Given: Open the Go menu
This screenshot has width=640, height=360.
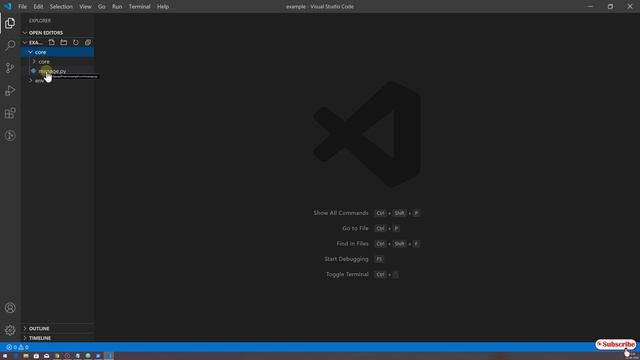Looking at the screenshot, I should pos(102,7).
